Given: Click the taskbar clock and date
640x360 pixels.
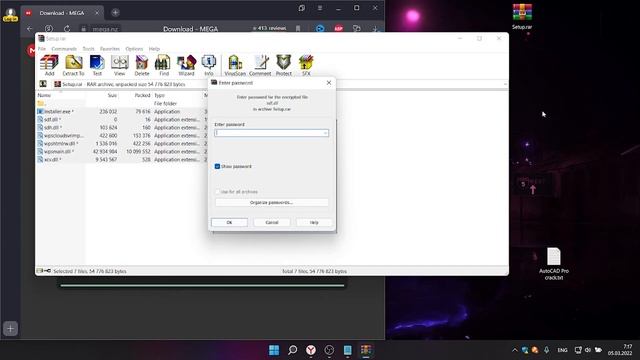Looking at the screenshot, I should (620, 350).
